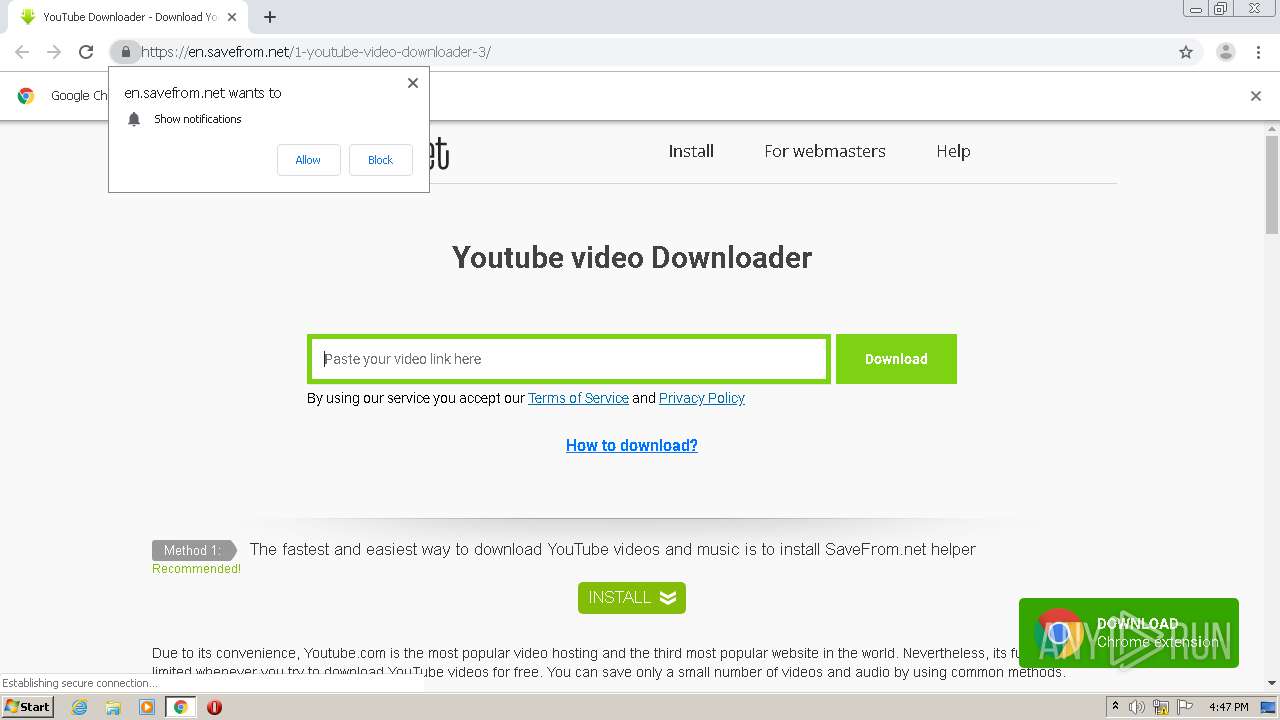Click the Youtube video Downloader heading
Screen dimensions: 1280x720
click(632, 257)
